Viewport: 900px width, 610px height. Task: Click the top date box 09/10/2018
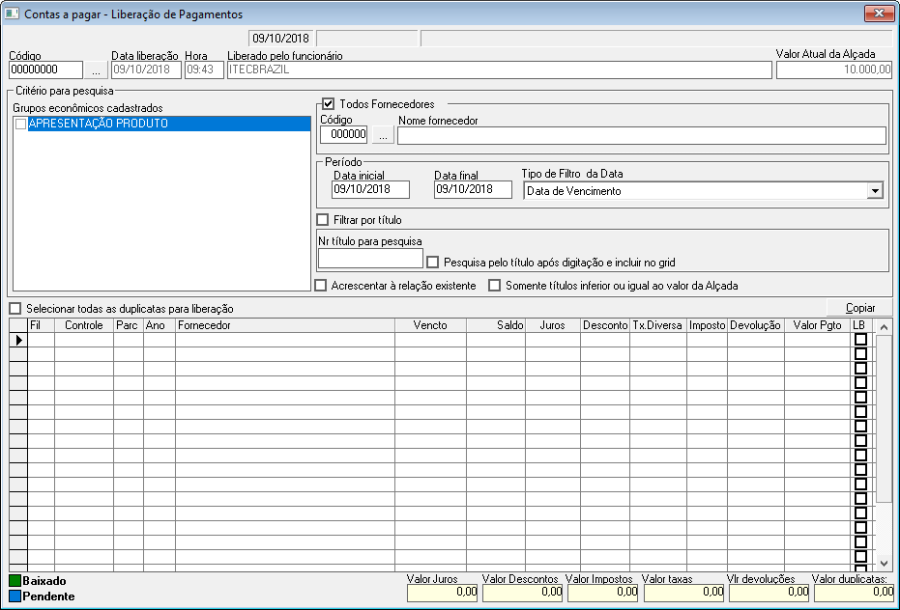point(281,38)
